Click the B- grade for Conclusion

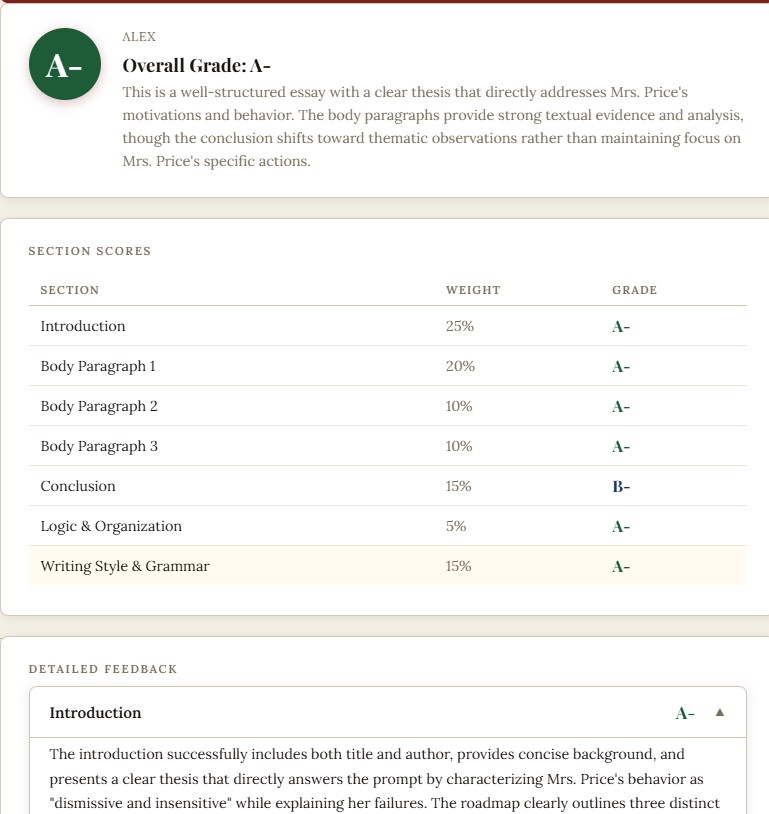click(621, 486)
